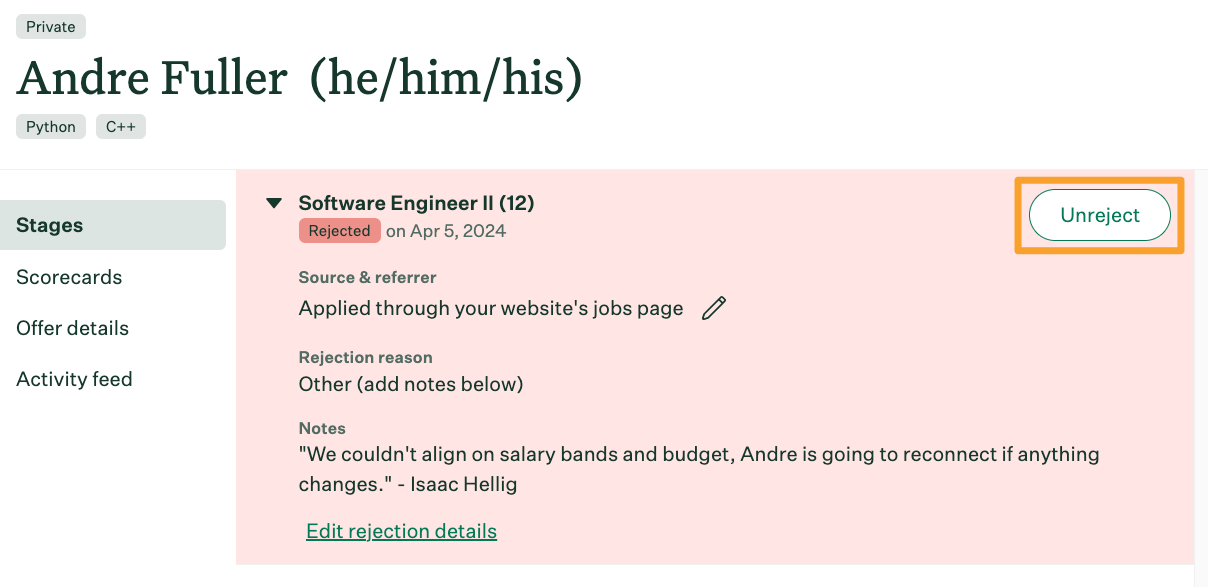
Task: Click the rejection date Apr 5, 2024
Action: click(446, 231)
